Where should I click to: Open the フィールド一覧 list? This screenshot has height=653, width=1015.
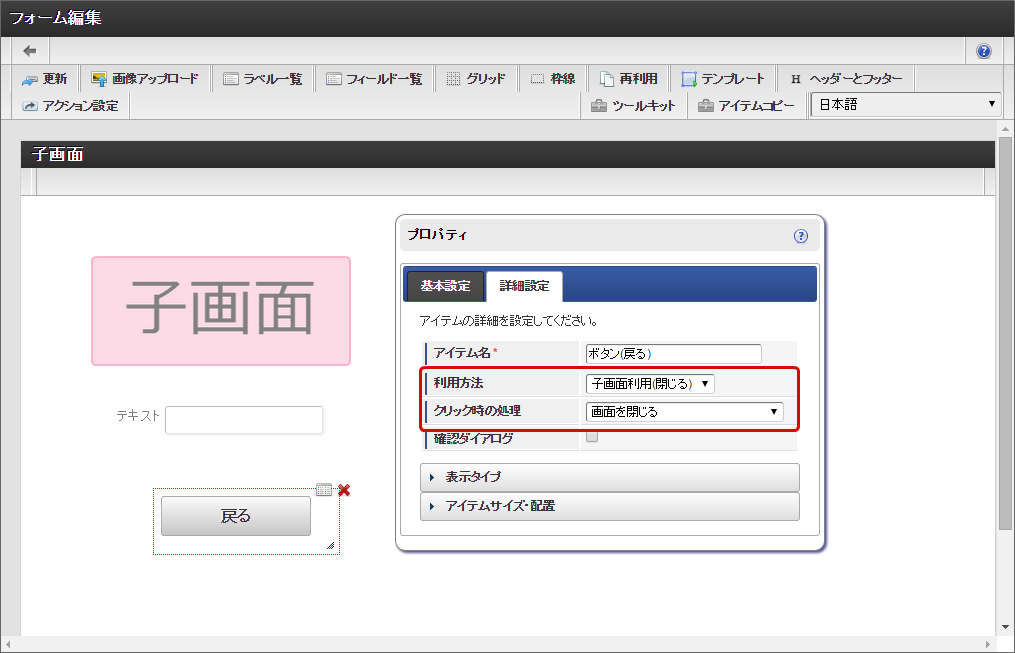pos(374,79)
